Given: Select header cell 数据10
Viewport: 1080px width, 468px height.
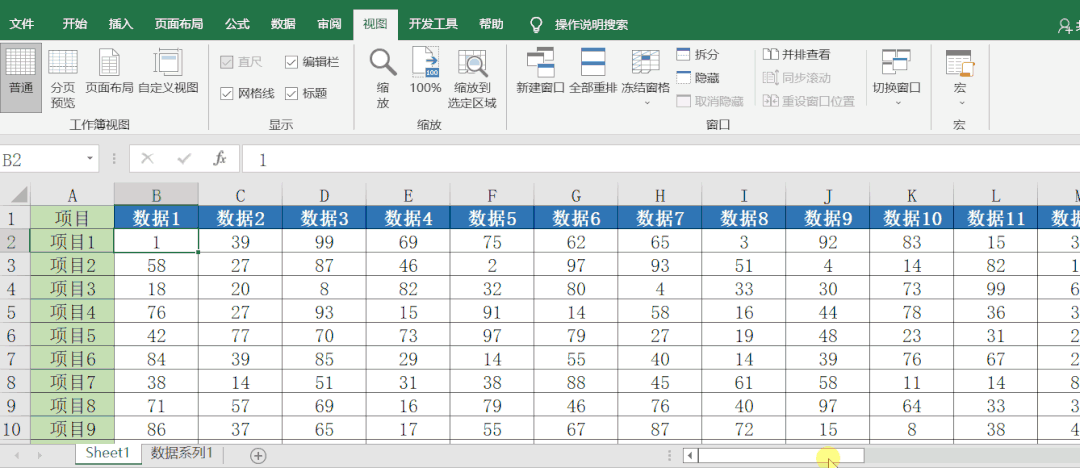Looking at the screenshot, I should (912, 218).
